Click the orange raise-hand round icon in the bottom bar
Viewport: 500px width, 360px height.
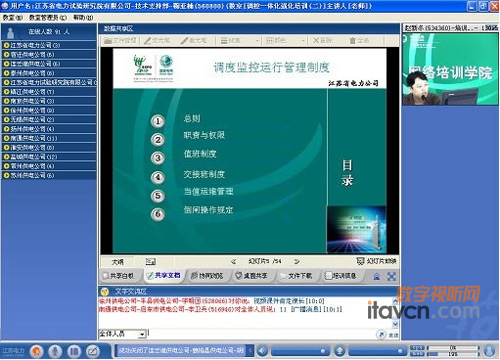coord(37,351)
